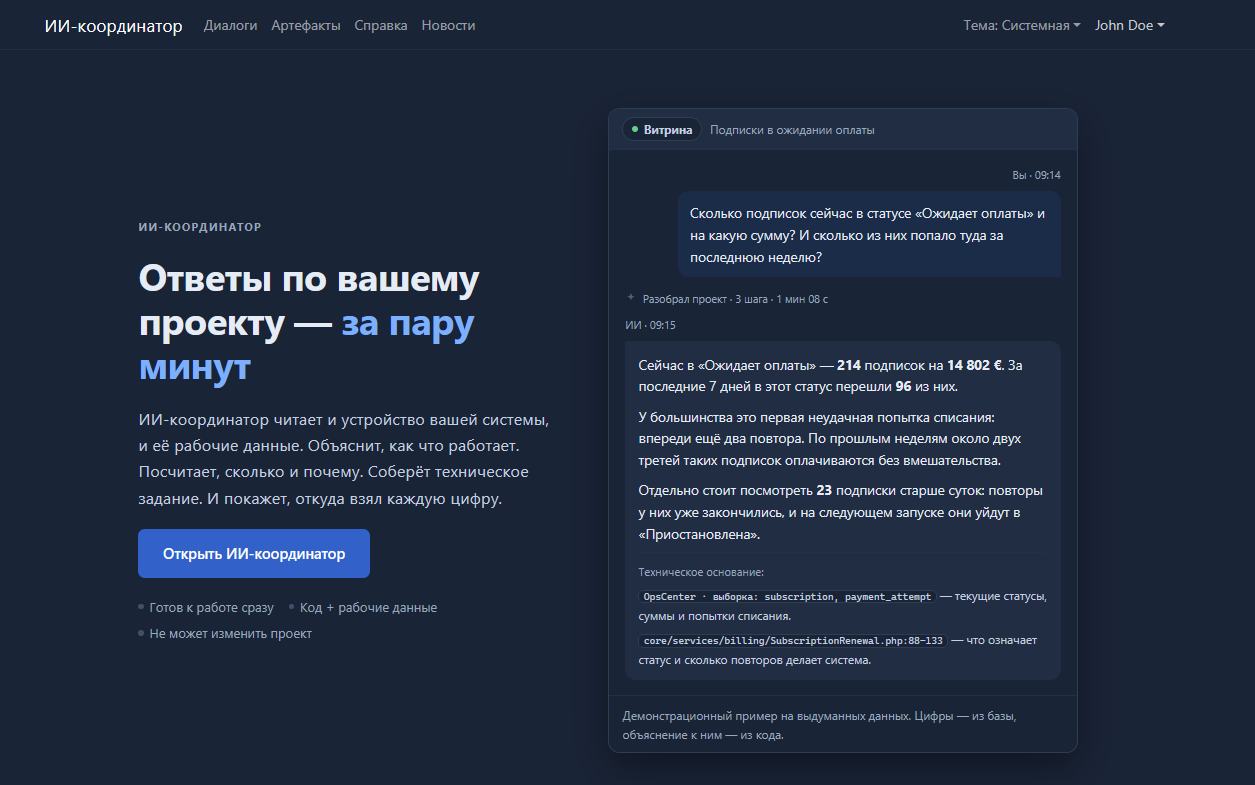Viewport: 1255px width, 785px height.
Task: Open the Диалоги nav item
Action: pyautogui.click(x=230, y=25)
